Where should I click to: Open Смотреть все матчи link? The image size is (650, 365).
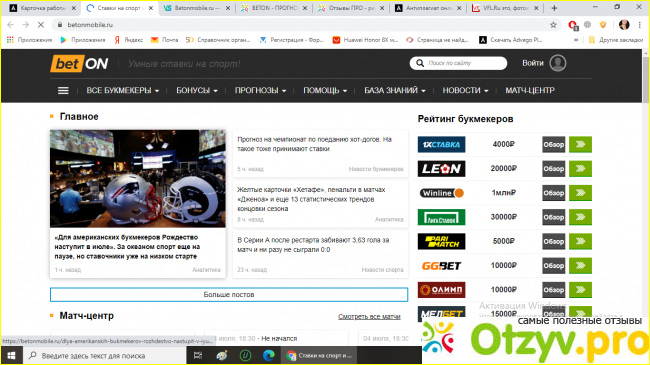click(369, 316)
